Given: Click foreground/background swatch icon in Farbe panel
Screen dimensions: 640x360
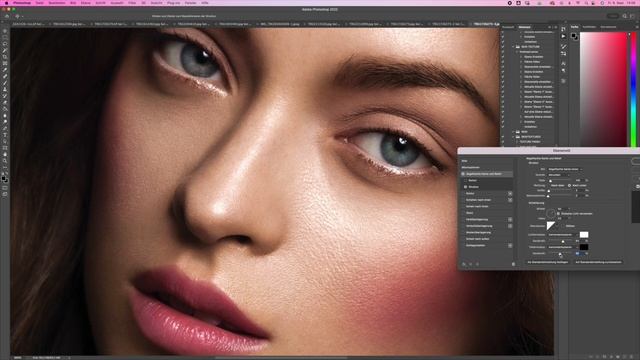Looking at the screenshot, I should 575,37.
